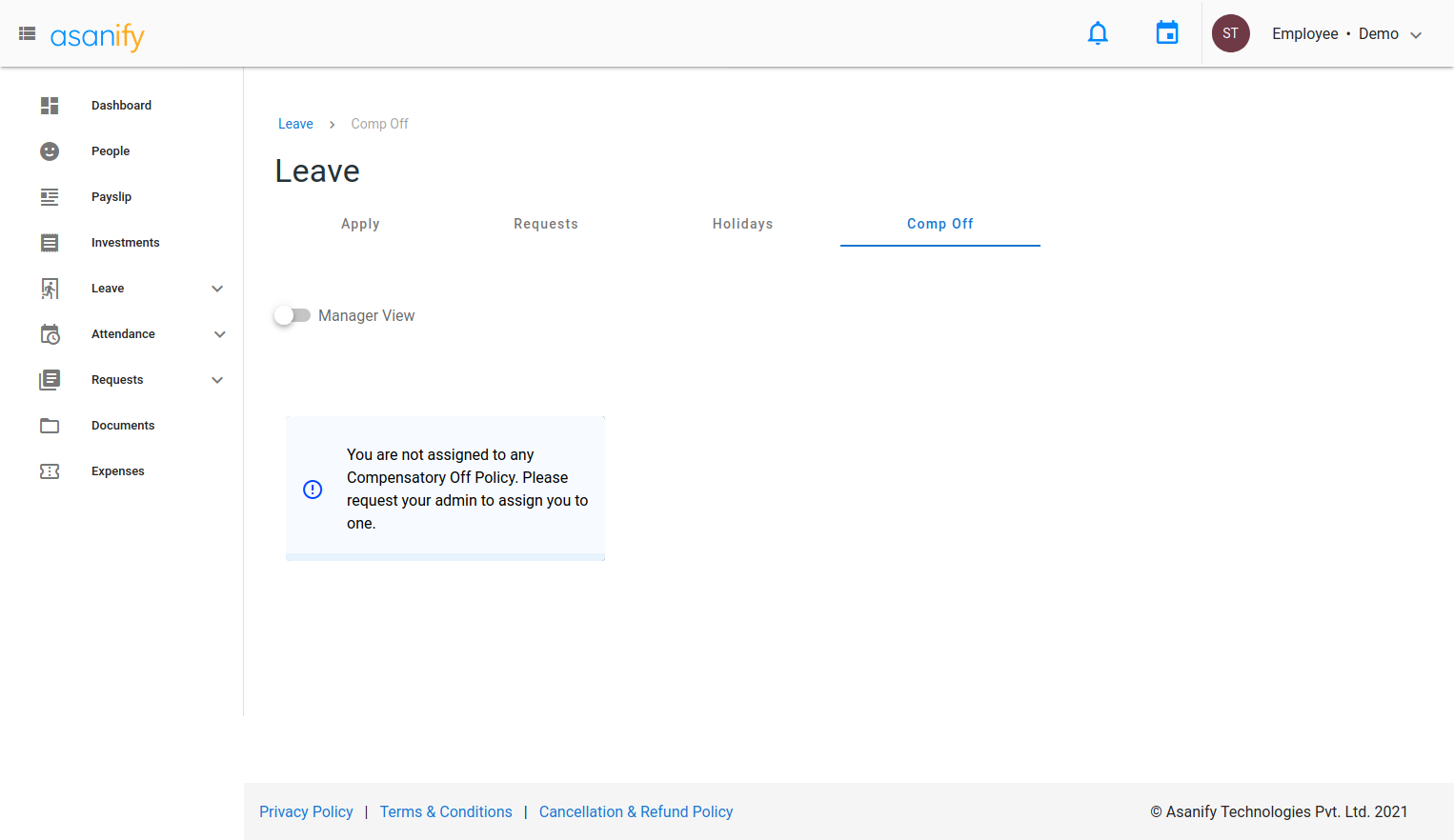Click the ST user avatar
1454x840 pixels.
[x=1230, y=33]
